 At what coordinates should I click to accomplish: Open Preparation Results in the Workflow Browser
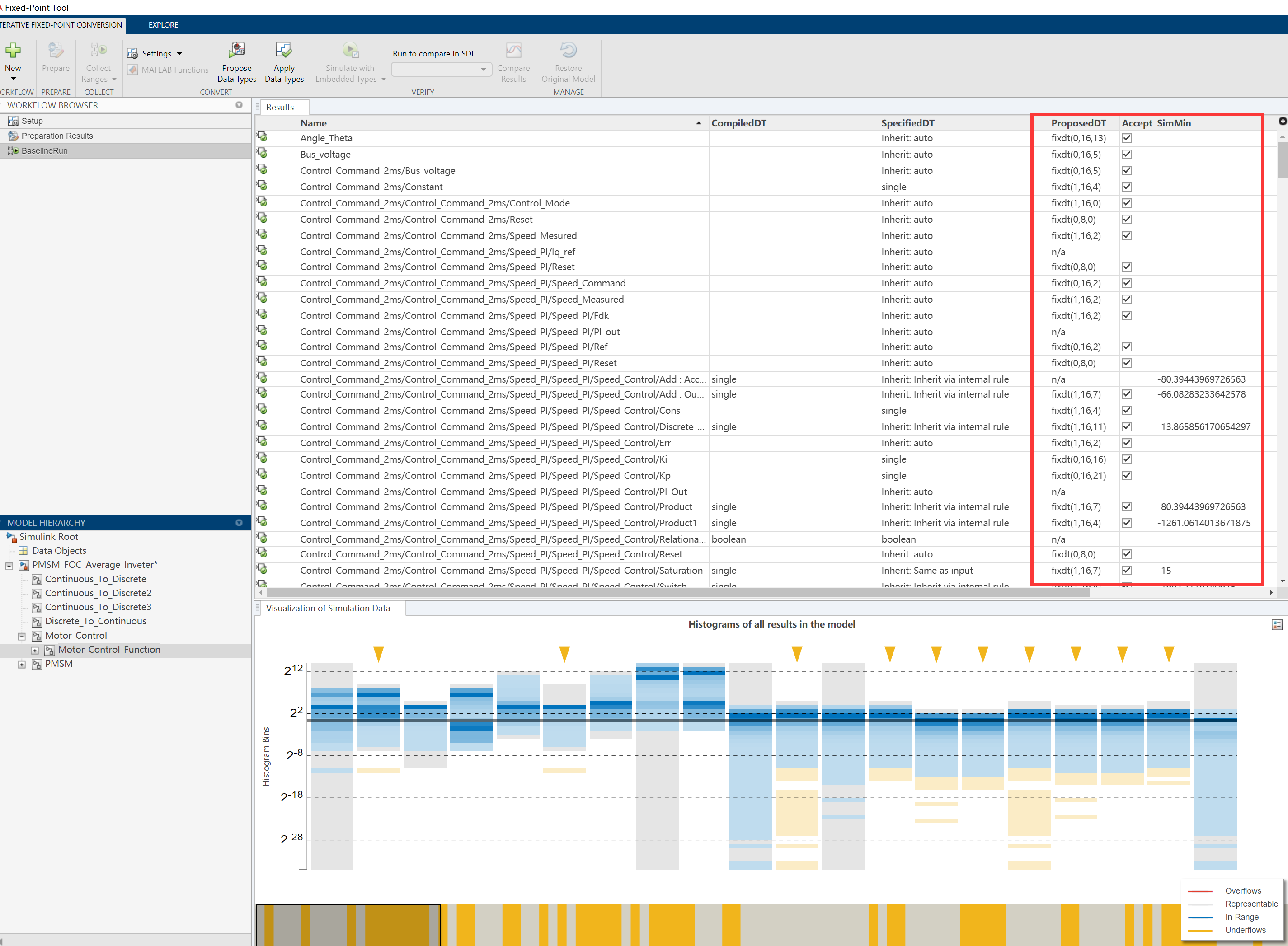pos(56,136)
